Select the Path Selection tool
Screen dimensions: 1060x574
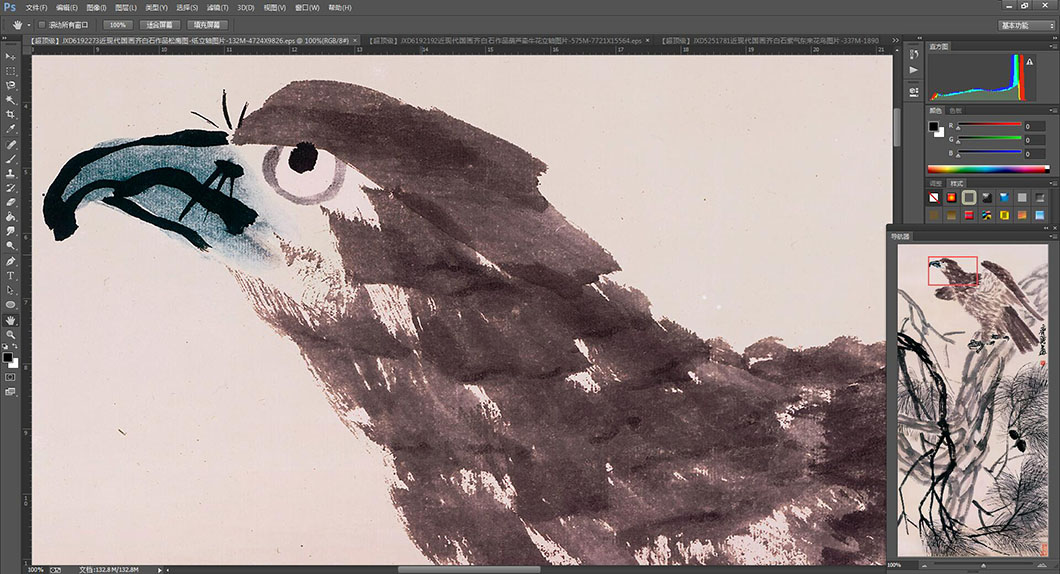click(x=10, y=290)
